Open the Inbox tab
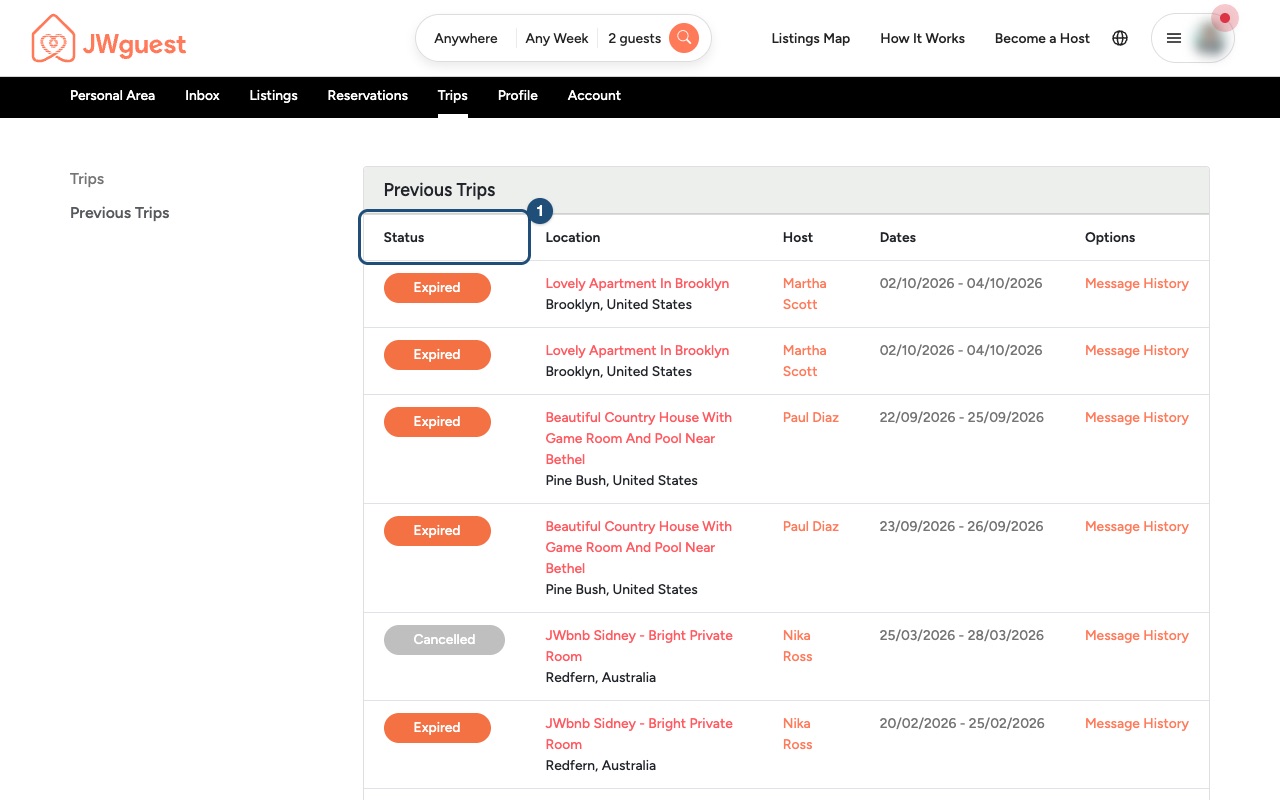1280x800 pixels. pos(202,96)
